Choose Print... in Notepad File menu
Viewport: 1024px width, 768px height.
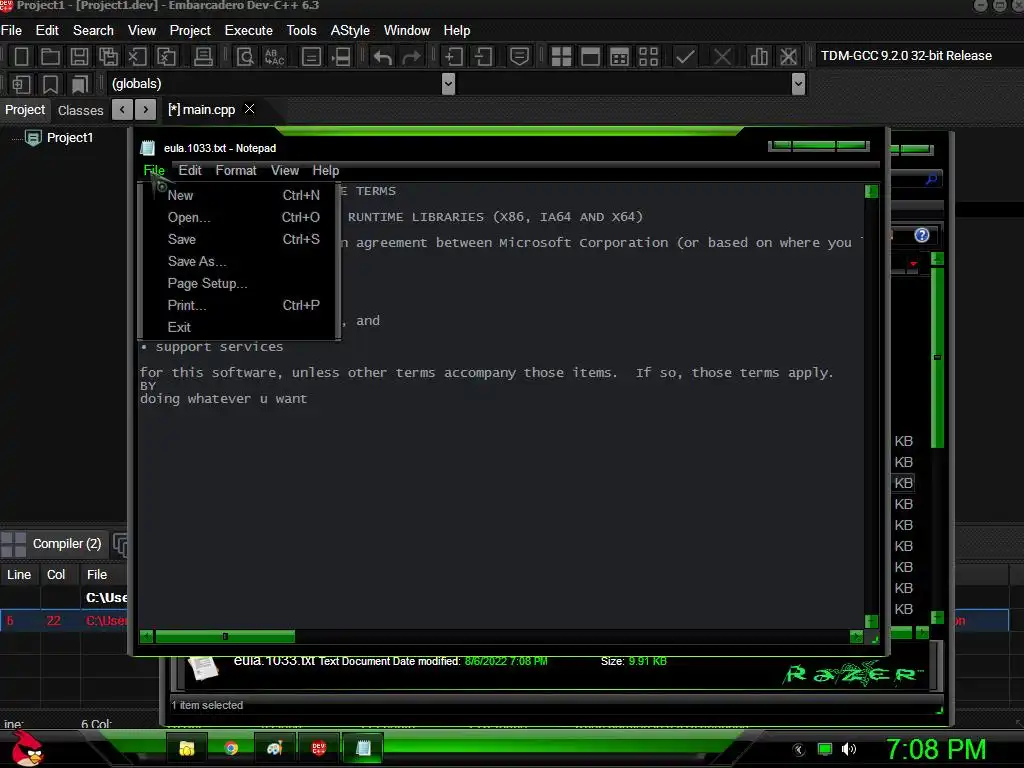239,306
